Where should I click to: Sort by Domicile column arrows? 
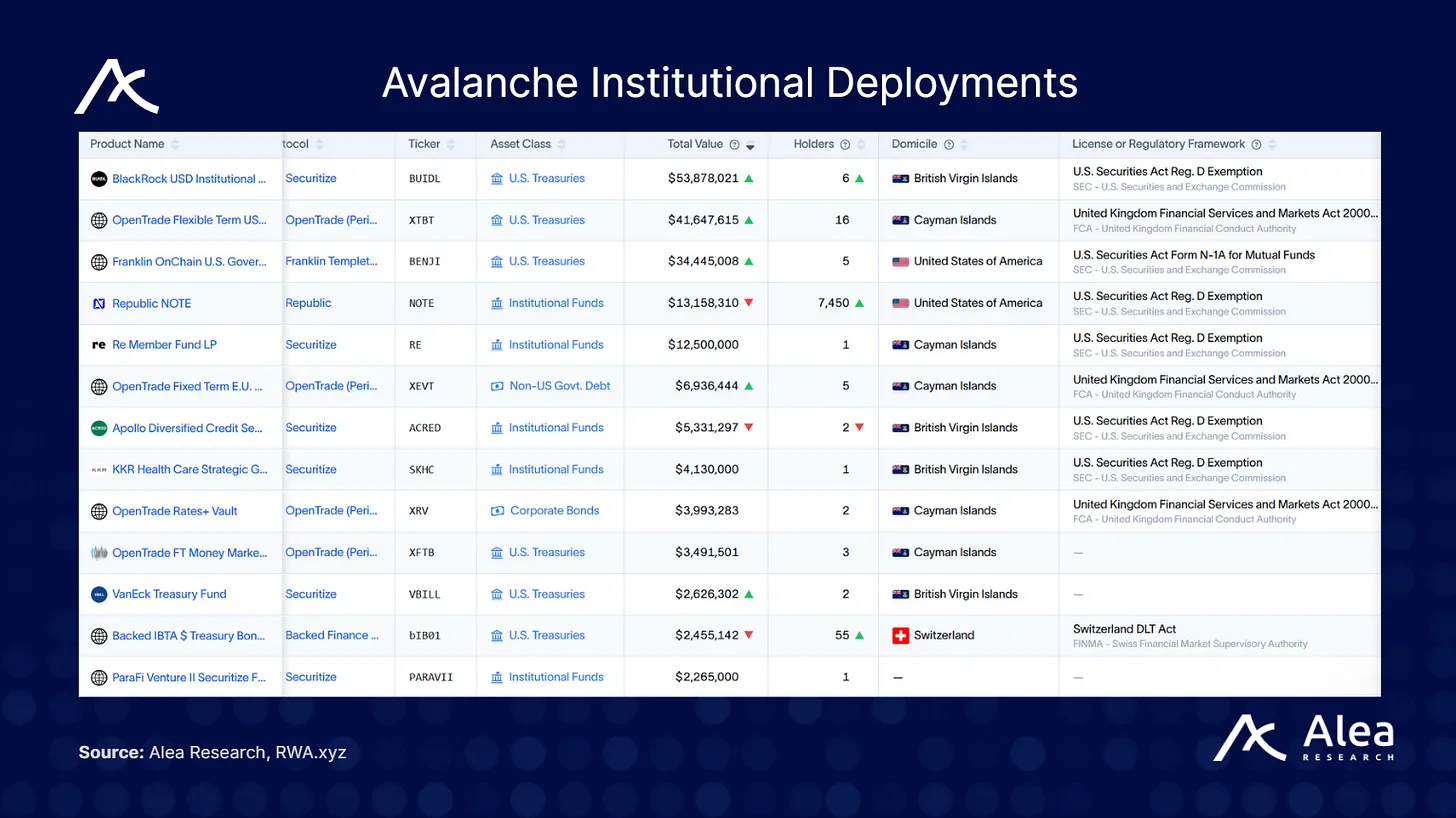tap(964, 145)
